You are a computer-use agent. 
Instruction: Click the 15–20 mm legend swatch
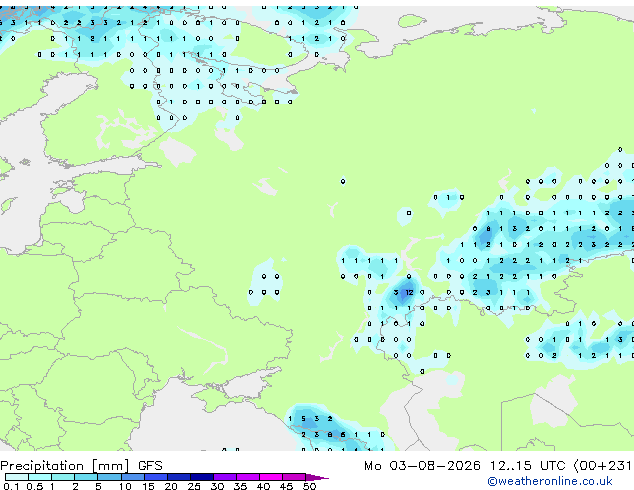tap(155, 477)
